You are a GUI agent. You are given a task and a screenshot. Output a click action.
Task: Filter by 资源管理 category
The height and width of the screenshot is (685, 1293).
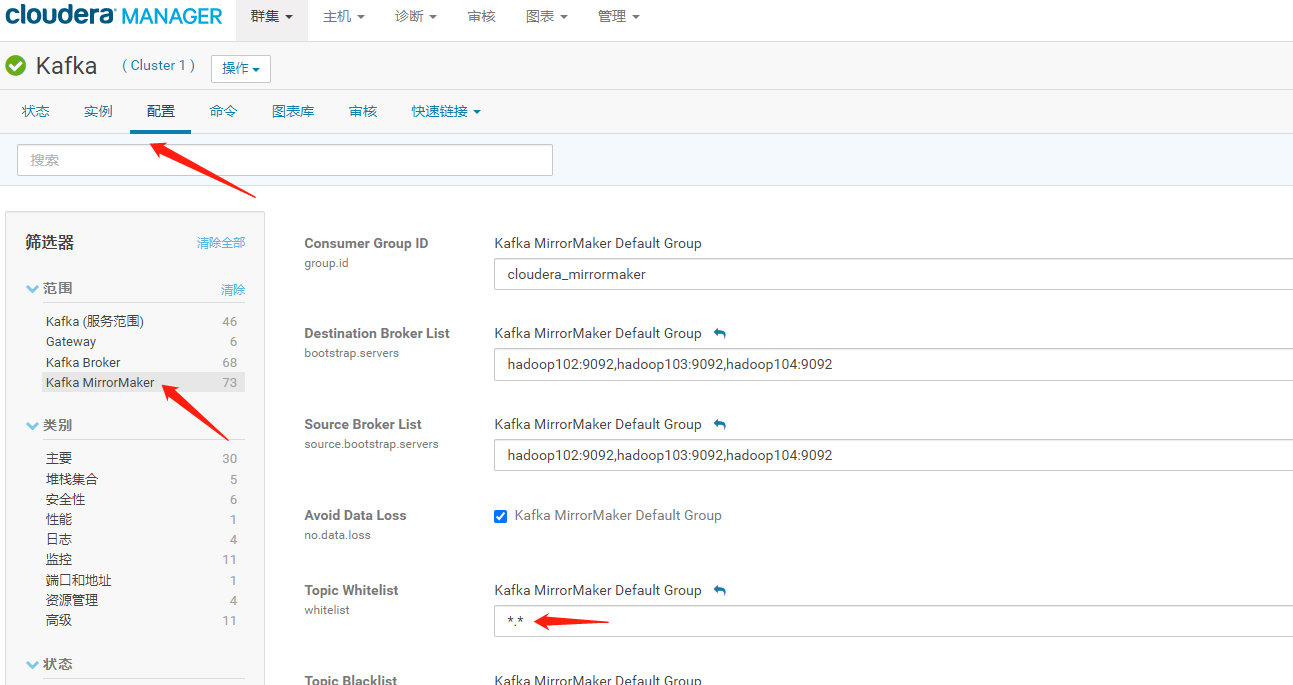72,600
